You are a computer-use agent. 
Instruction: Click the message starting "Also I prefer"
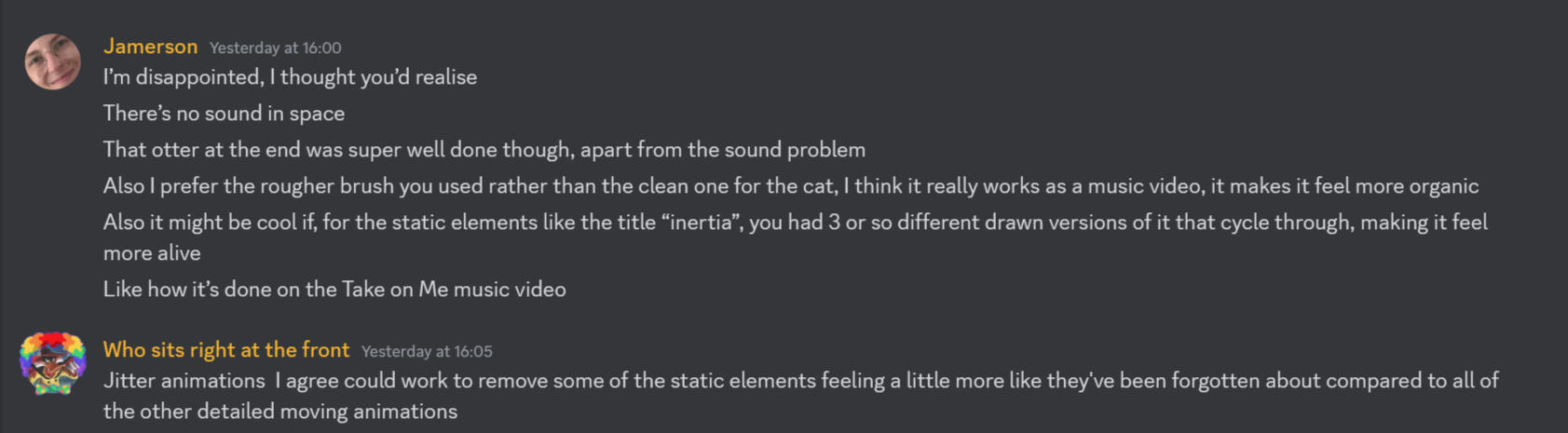pos(790,186)
